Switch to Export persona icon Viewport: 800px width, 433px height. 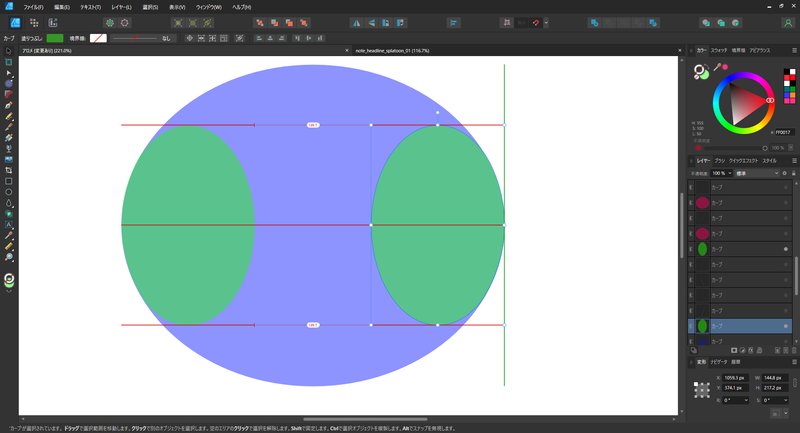coord(53,23)
